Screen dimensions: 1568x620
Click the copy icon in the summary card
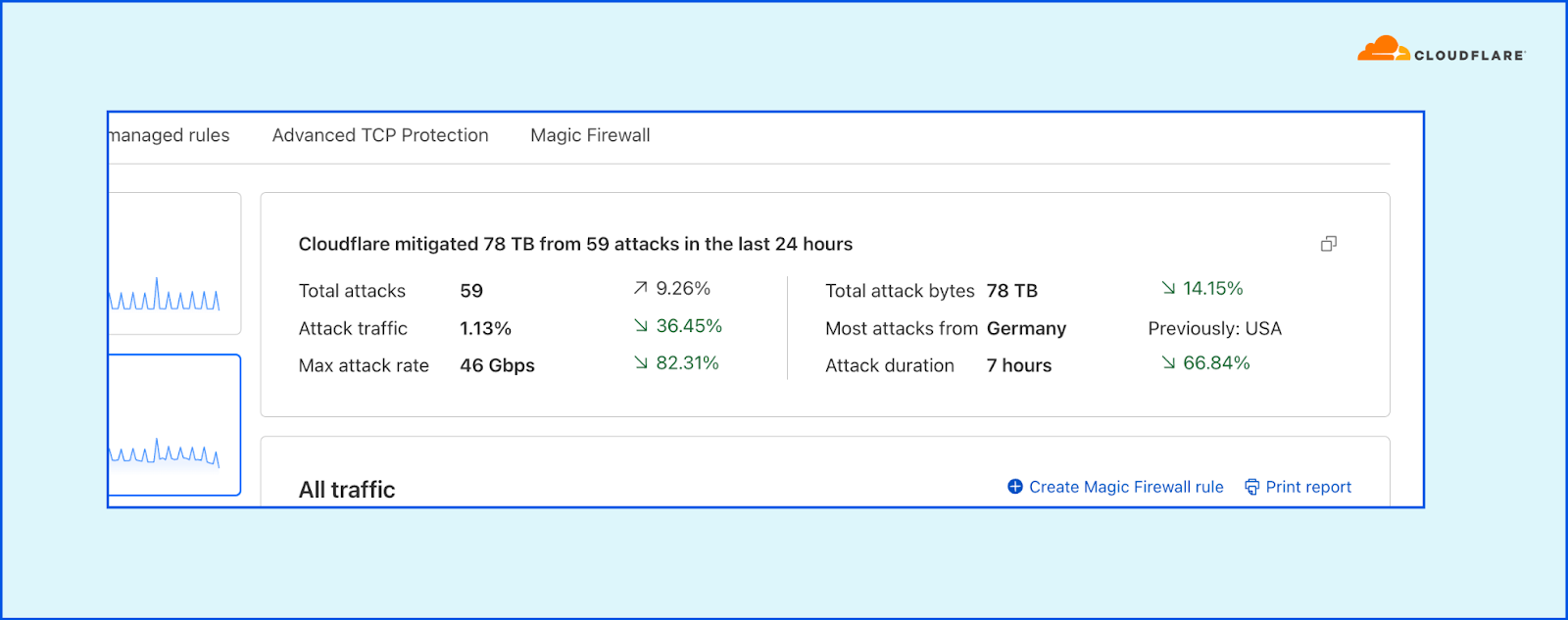[x=1328, y=244]
